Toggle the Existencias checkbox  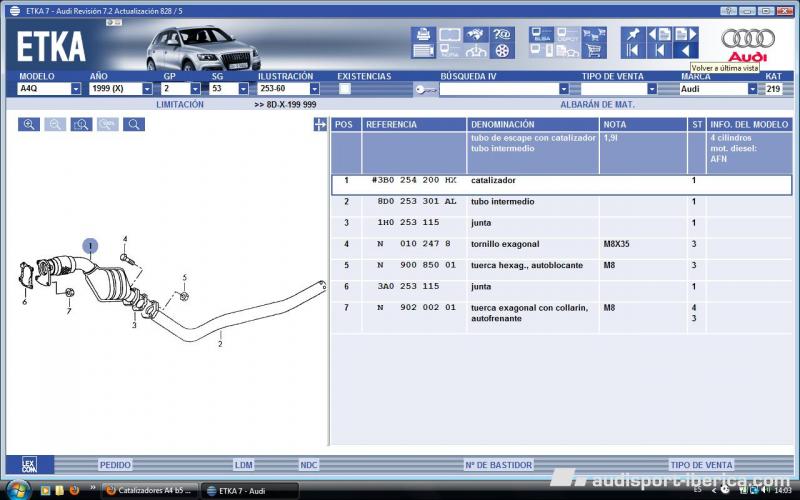tap(345, 89)
